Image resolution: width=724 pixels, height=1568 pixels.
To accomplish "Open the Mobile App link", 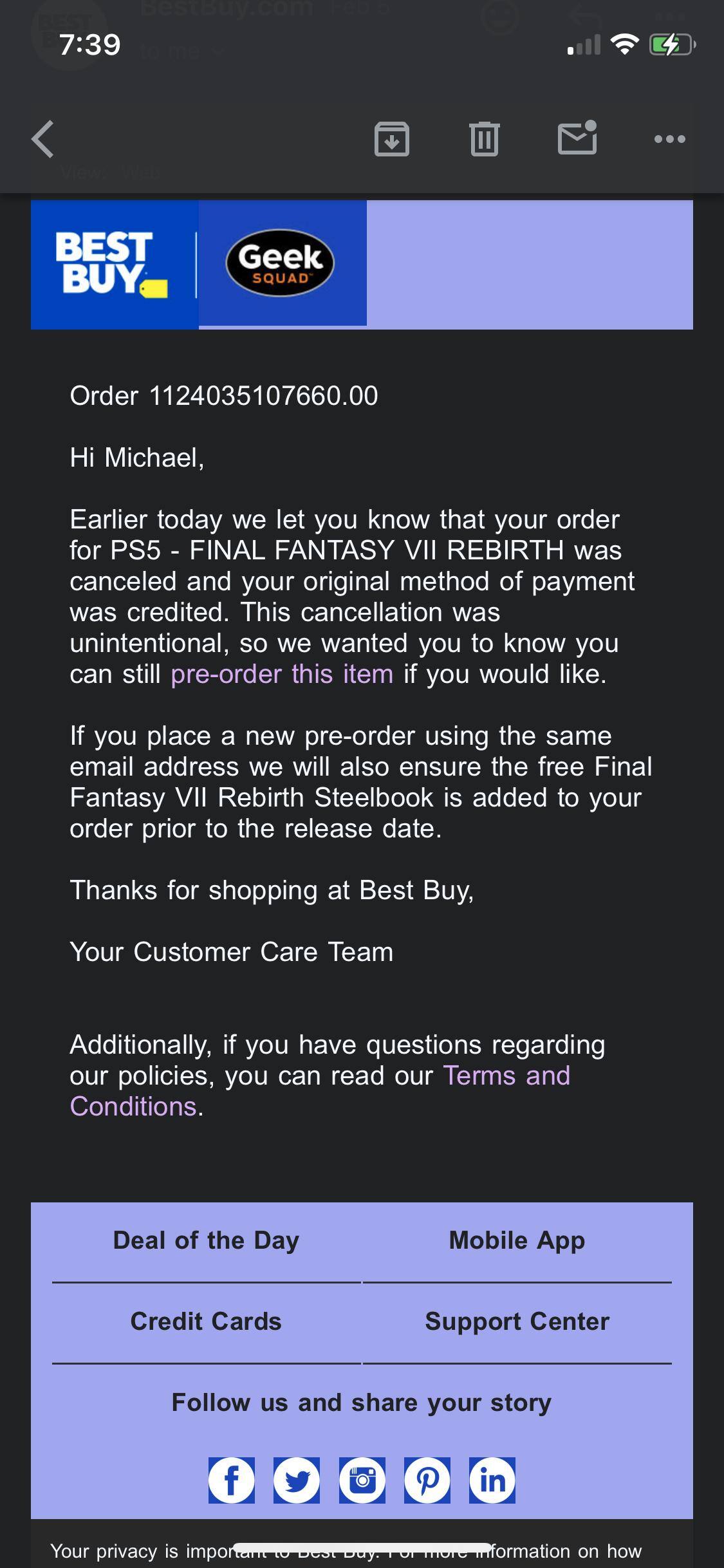I will [x=517, y=1240].
